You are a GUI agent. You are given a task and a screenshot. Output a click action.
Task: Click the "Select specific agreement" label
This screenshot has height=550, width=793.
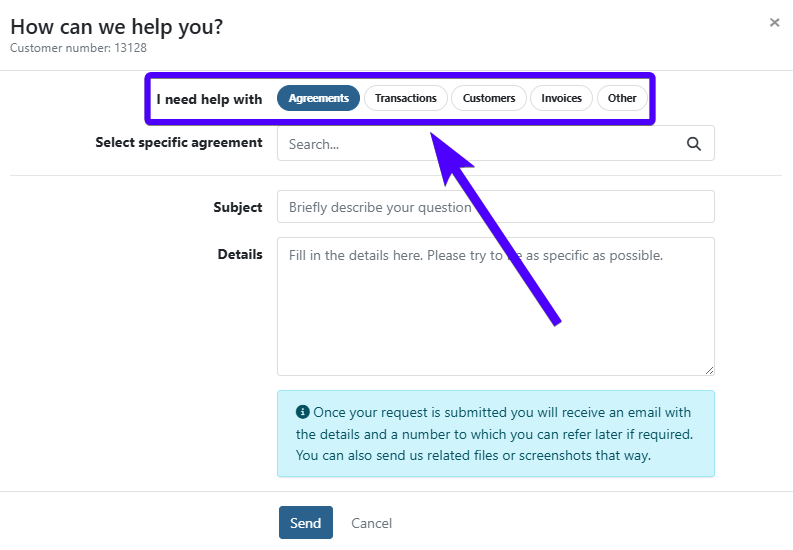[179, 142]
